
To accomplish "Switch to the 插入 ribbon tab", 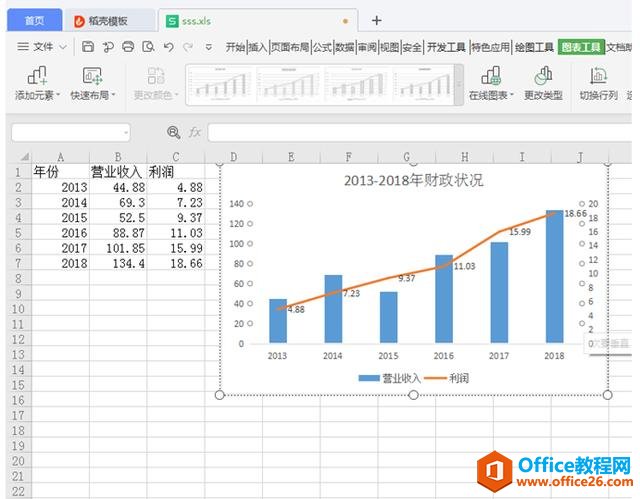I will [x=258, y=47].
